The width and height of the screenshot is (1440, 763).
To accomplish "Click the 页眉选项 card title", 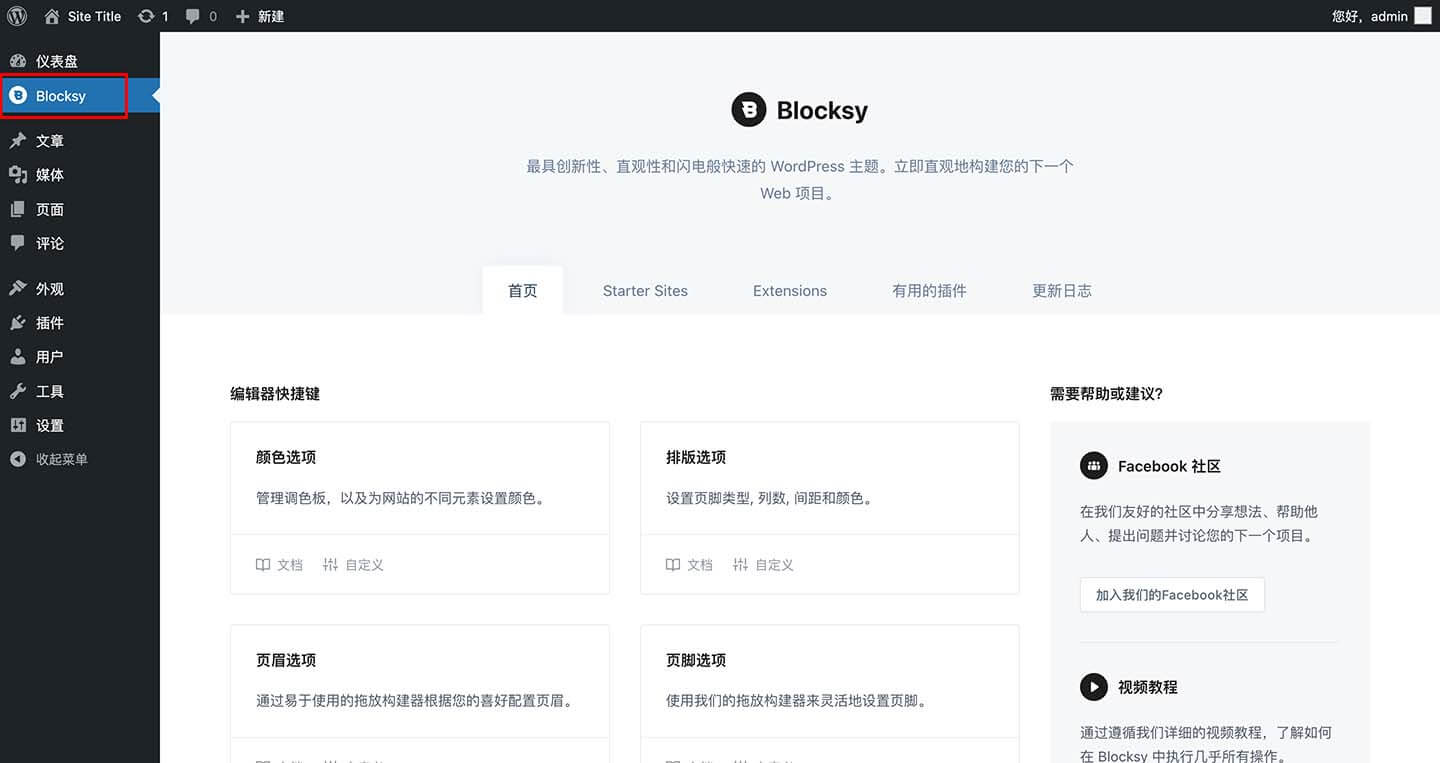I will pos(286,660).
